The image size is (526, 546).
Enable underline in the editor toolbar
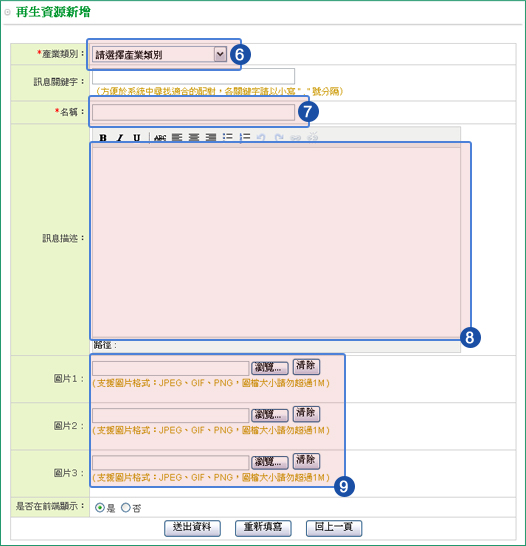[x=137, y=138]
